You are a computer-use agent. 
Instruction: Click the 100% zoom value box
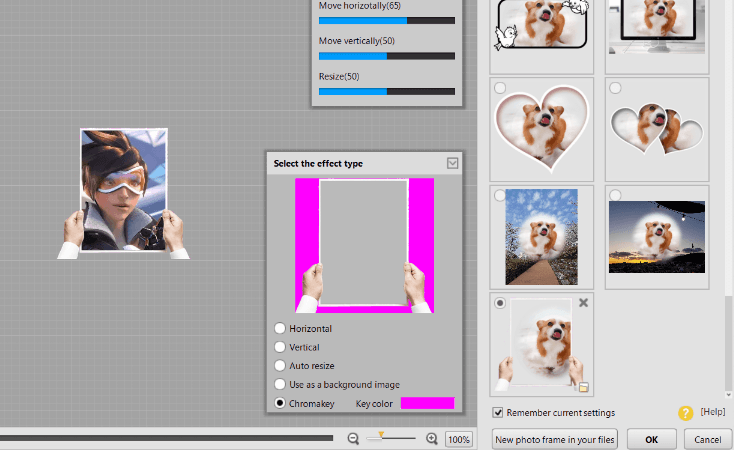point(458,440)
